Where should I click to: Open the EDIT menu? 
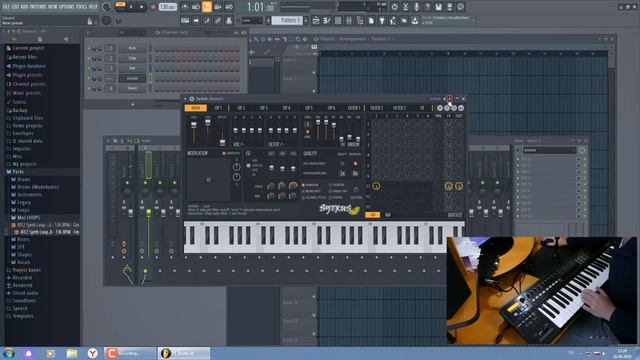pyautogui.click(x=16, y=7)
